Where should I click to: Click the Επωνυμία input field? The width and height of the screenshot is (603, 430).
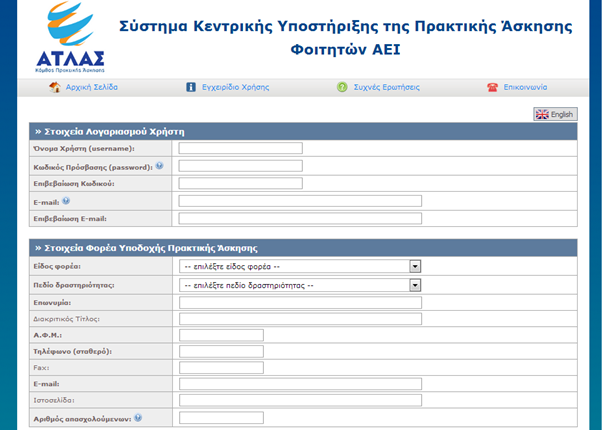point(300,302)
